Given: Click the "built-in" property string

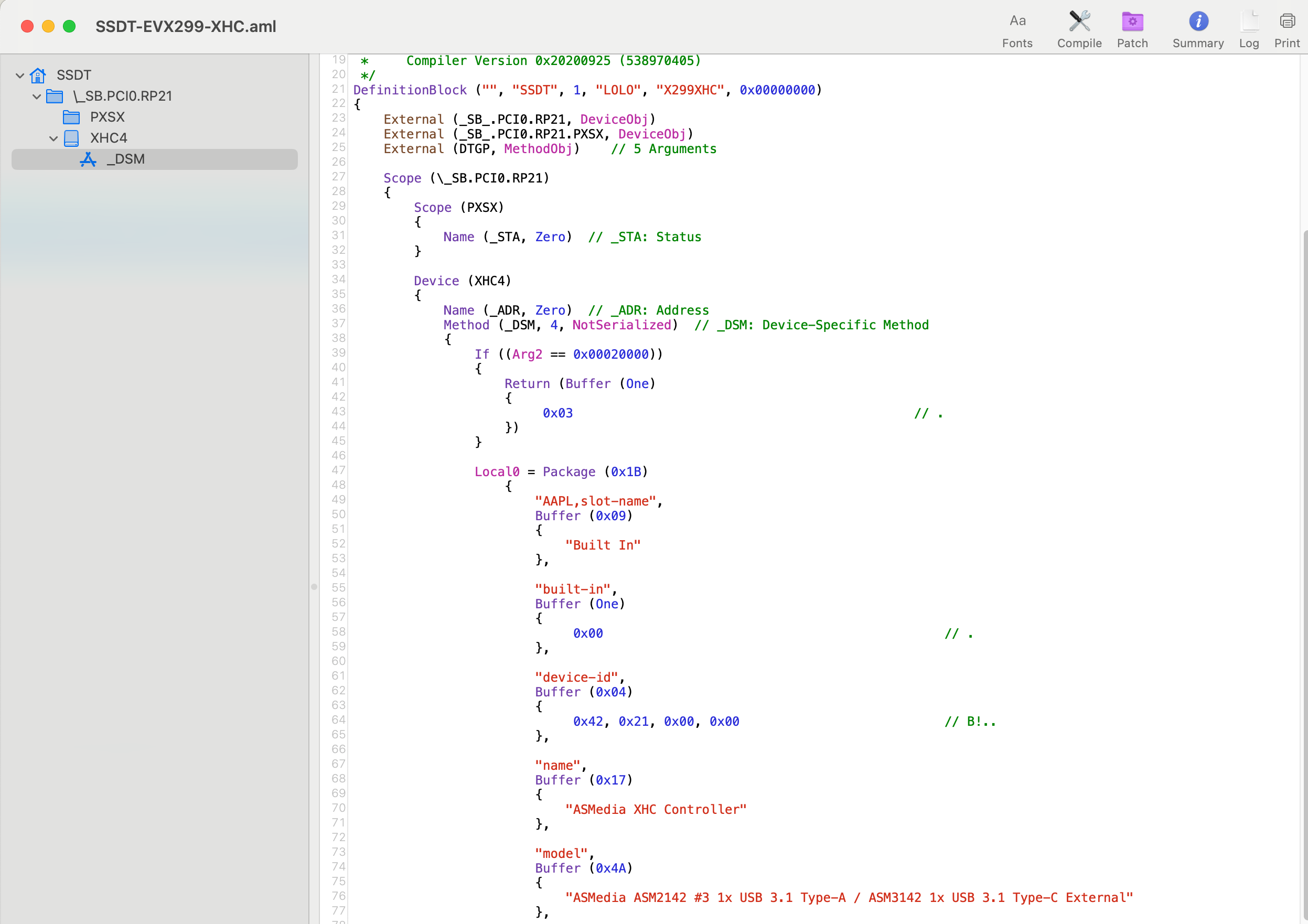Looking at the screenshot, I should [x=573, y=589].
